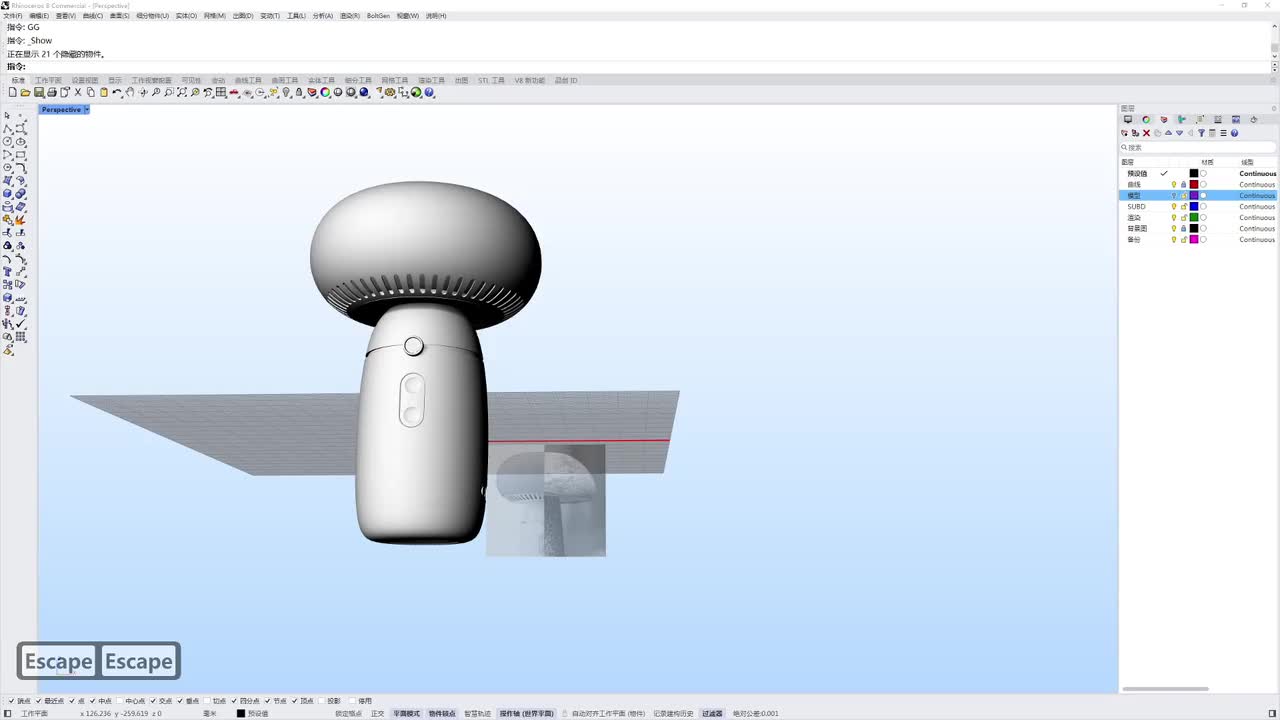Click the 记录建构历史 status bar button
Screen dimensions: 1280x720
click(x=673, y=713)
